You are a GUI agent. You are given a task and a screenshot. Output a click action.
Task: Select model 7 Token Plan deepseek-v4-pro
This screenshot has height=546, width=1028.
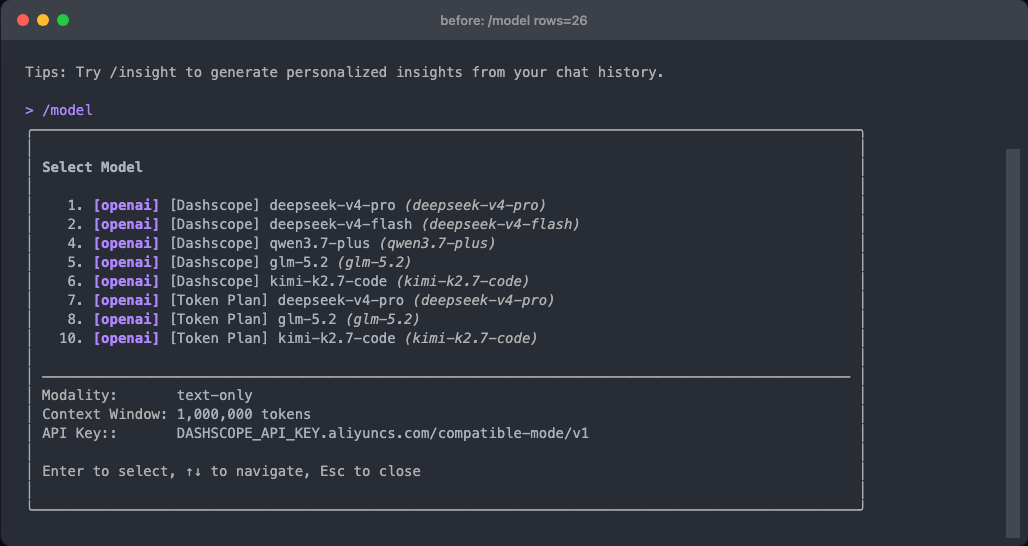[x=311, y=300]
